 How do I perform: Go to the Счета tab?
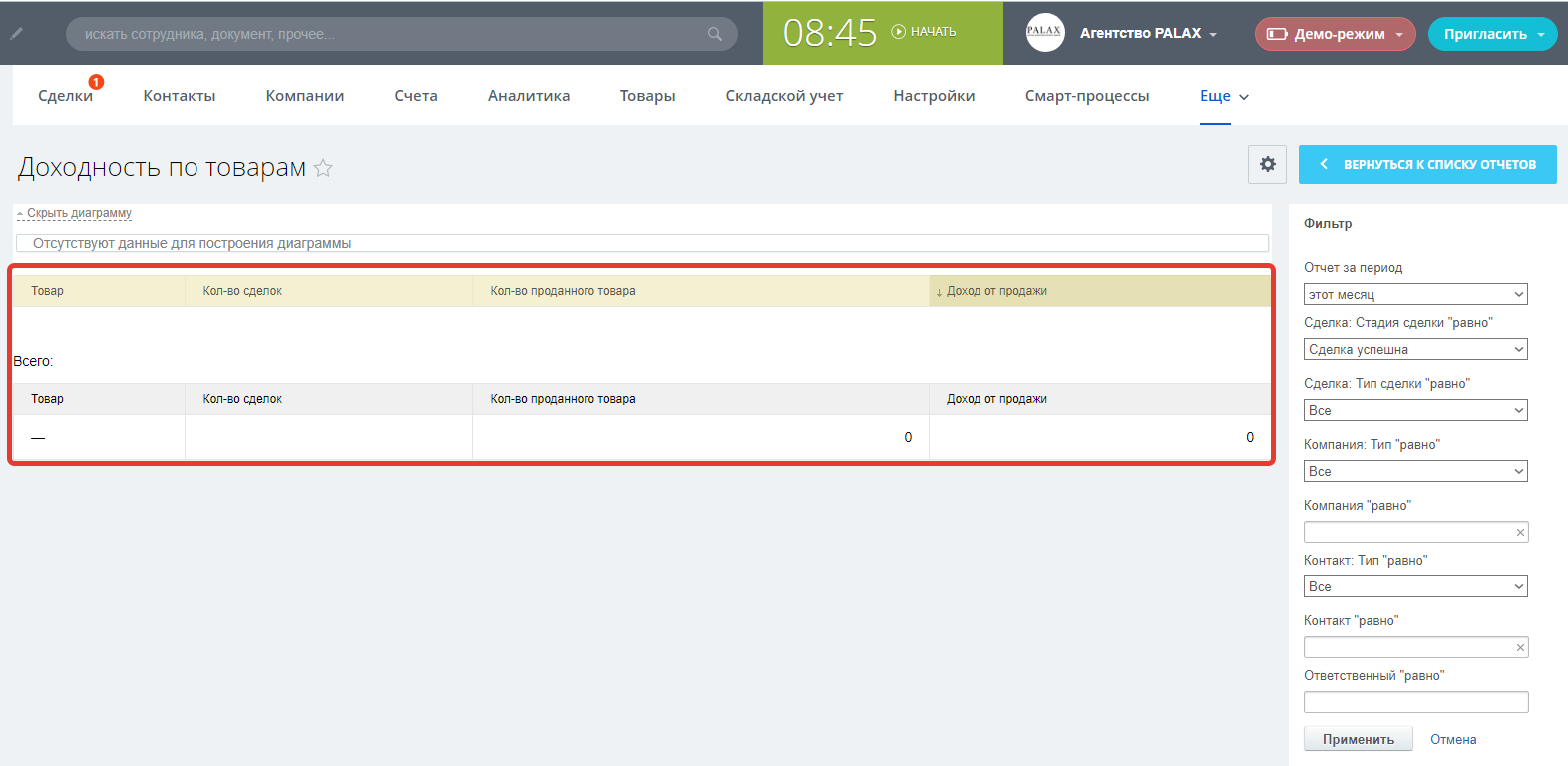click(x=416, y=96)
